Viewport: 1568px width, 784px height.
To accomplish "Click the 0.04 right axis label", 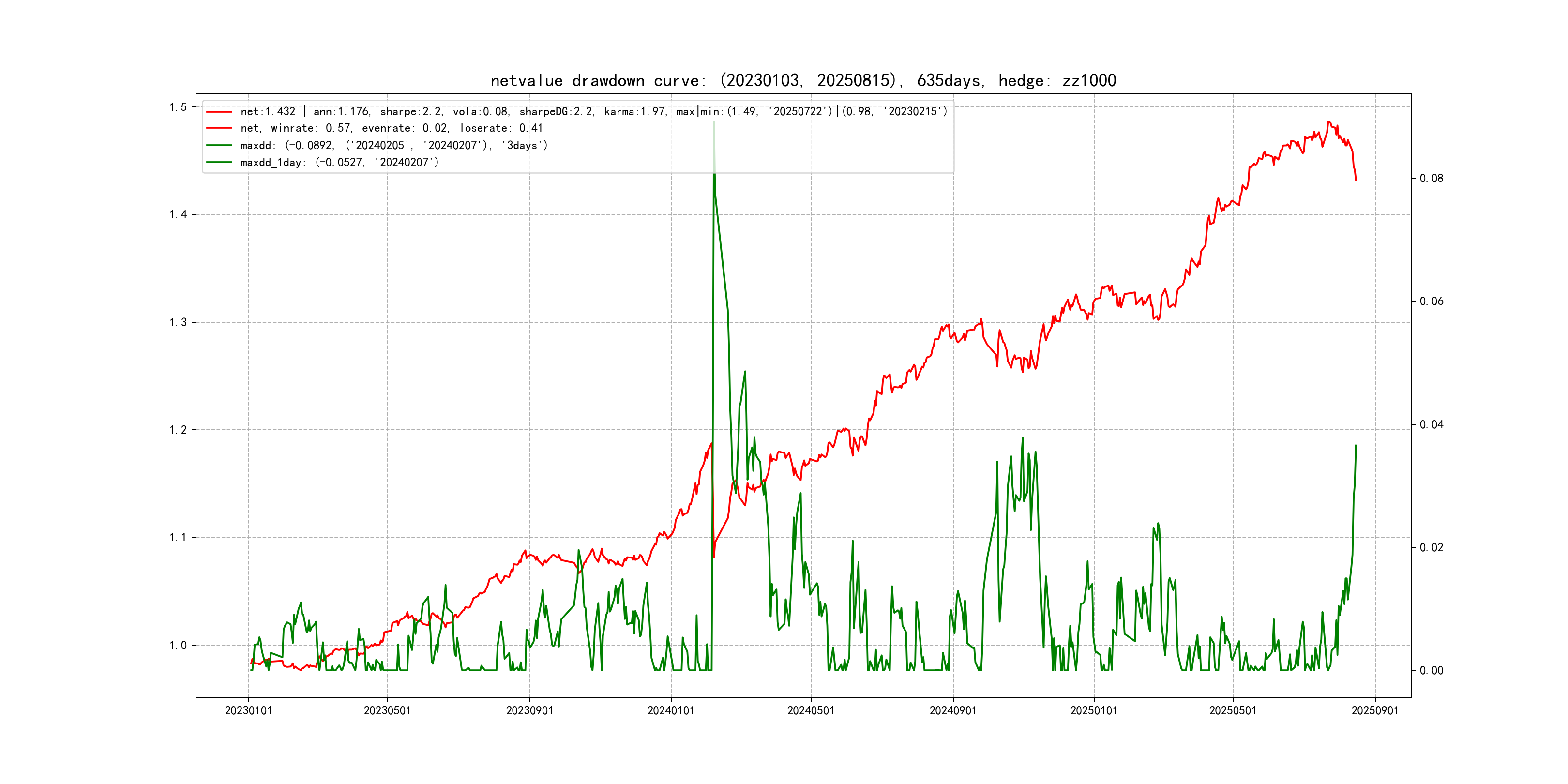I will [x=1431, y=425].
